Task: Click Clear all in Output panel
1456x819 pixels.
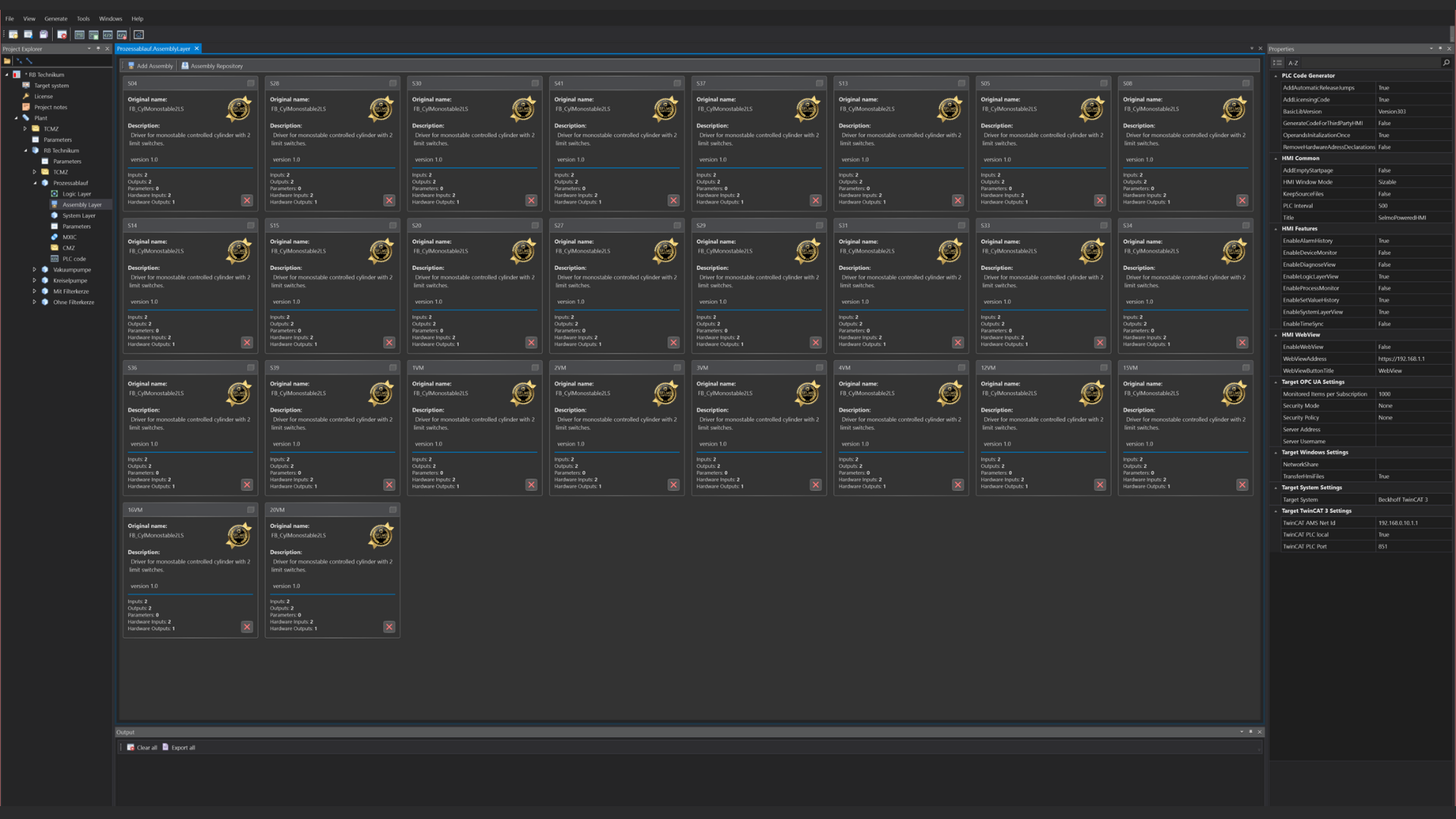Action: click(x=142, y=748)
